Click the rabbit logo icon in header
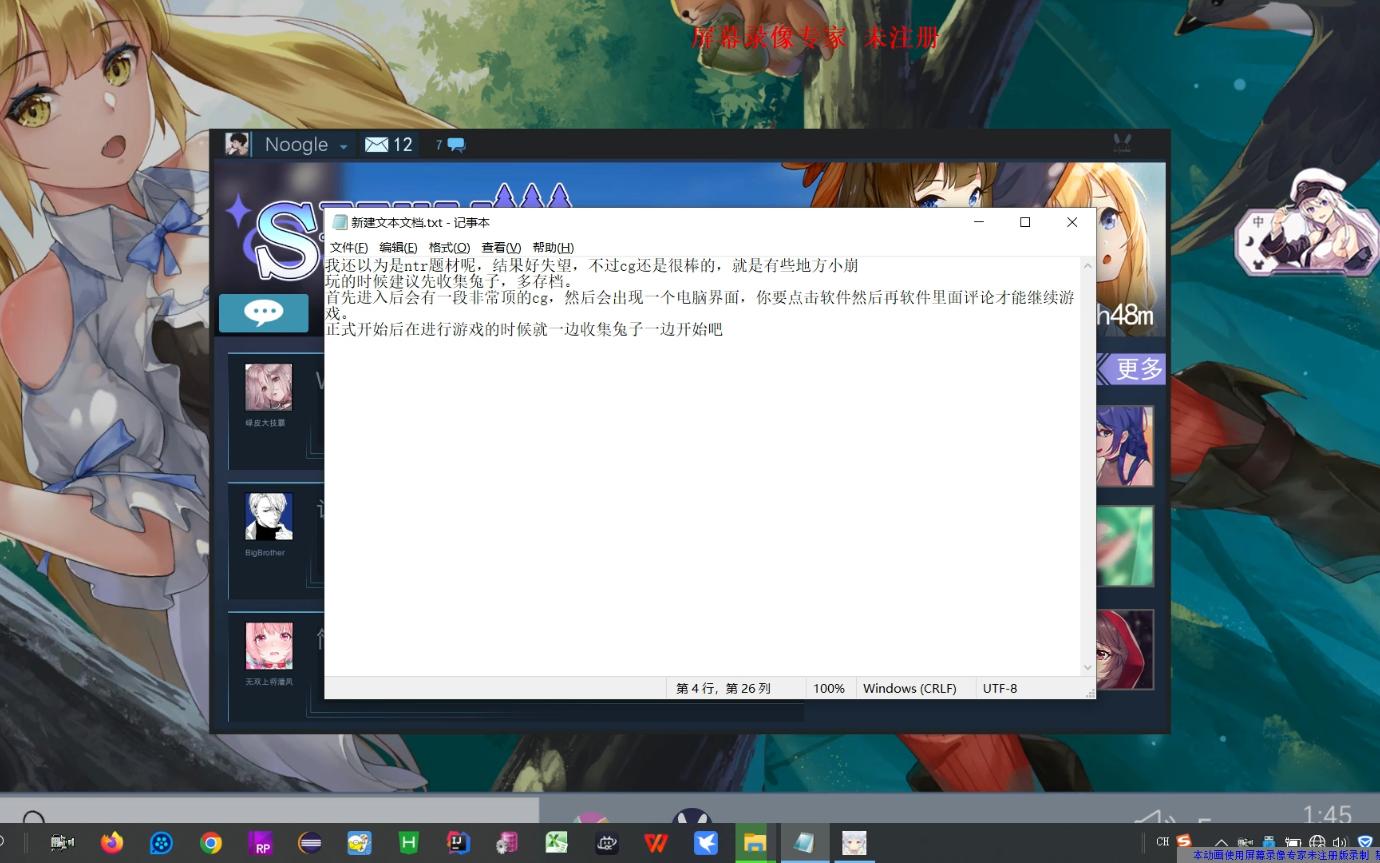Image resolution: width=1380 pixels, height=863 pixels. tap(1123, 143)
